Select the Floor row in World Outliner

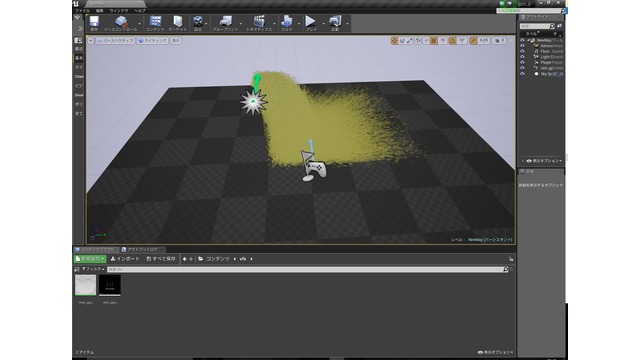[x=542, y=51]
